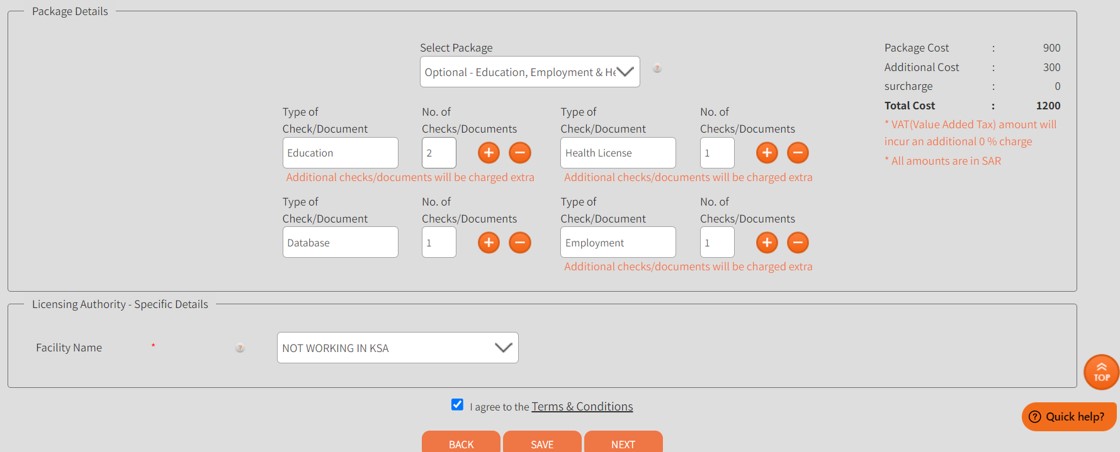Viewport: 1120px width, 452px height.
Task: Remove a Health License check with minus
Action: (x=798, y=153)
